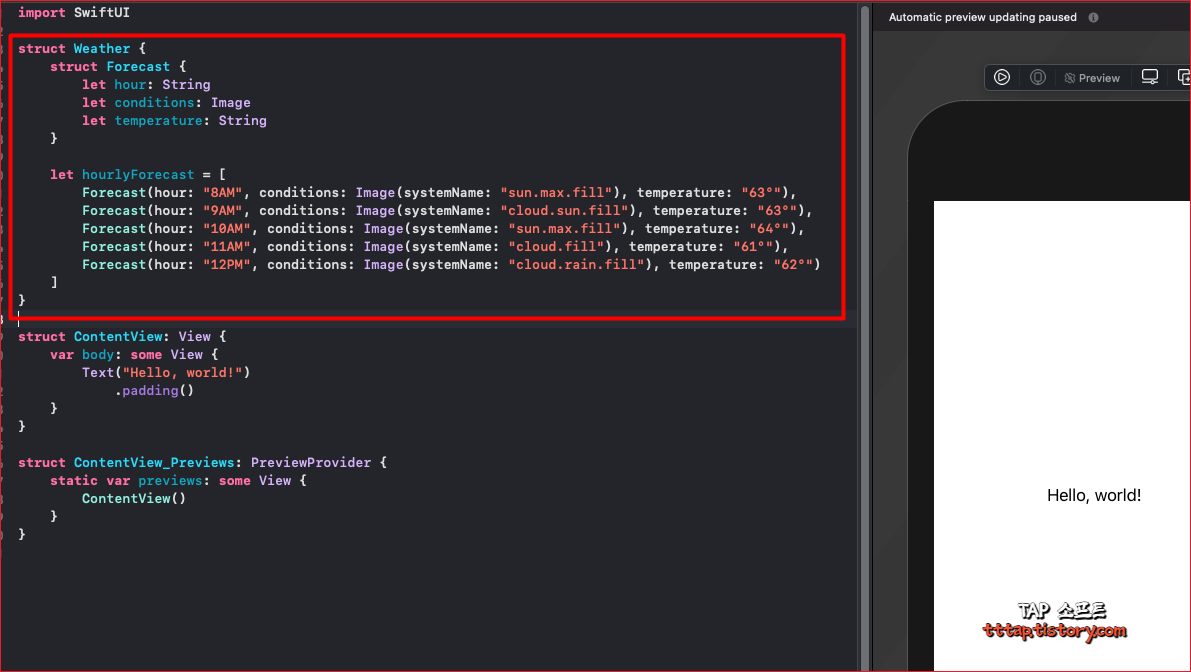This screenshot has width=1191, height=672.
Task: Click the "8AM" string literal
Action: [x=223, y=193]
